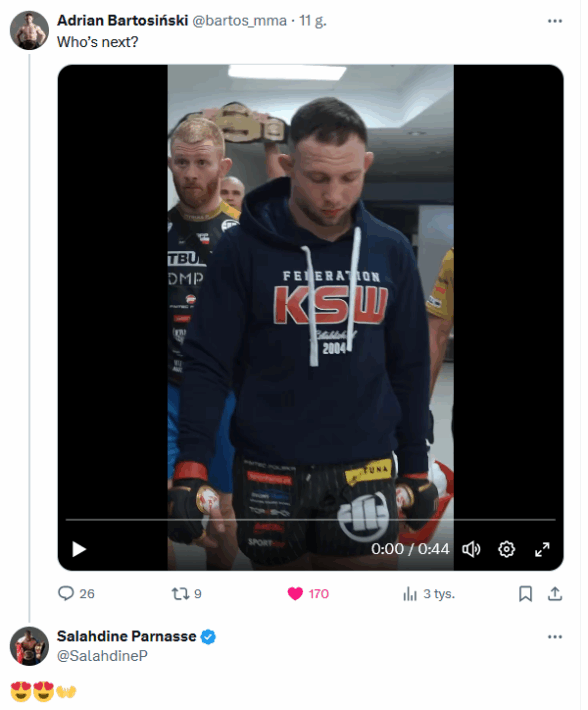Open Salahdine Parnasse's profile avatar
Screen dimensions: 588x710
[x=29, y=646]
